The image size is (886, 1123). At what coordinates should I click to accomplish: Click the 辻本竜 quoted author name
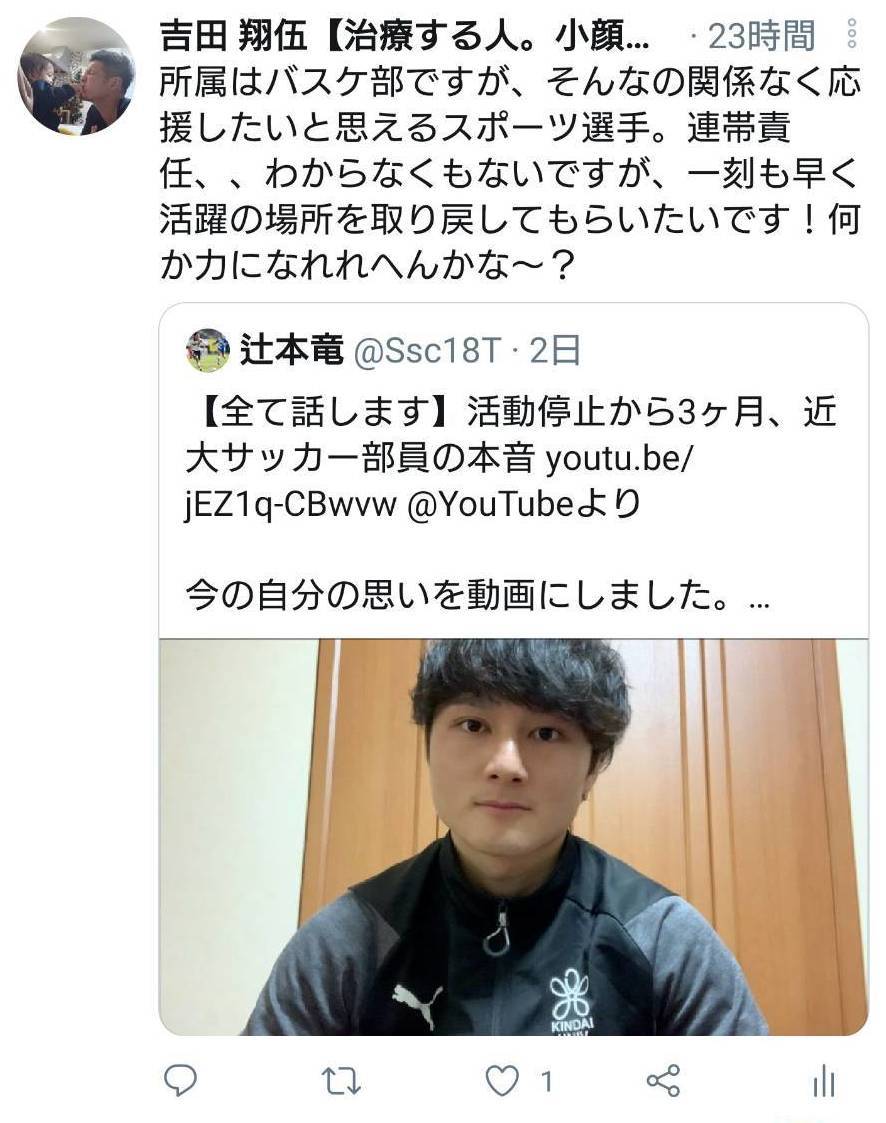pos(292,350)
